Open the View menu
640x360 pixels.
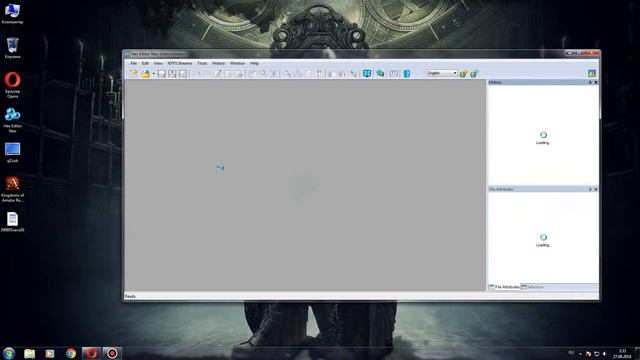(158, 63)
